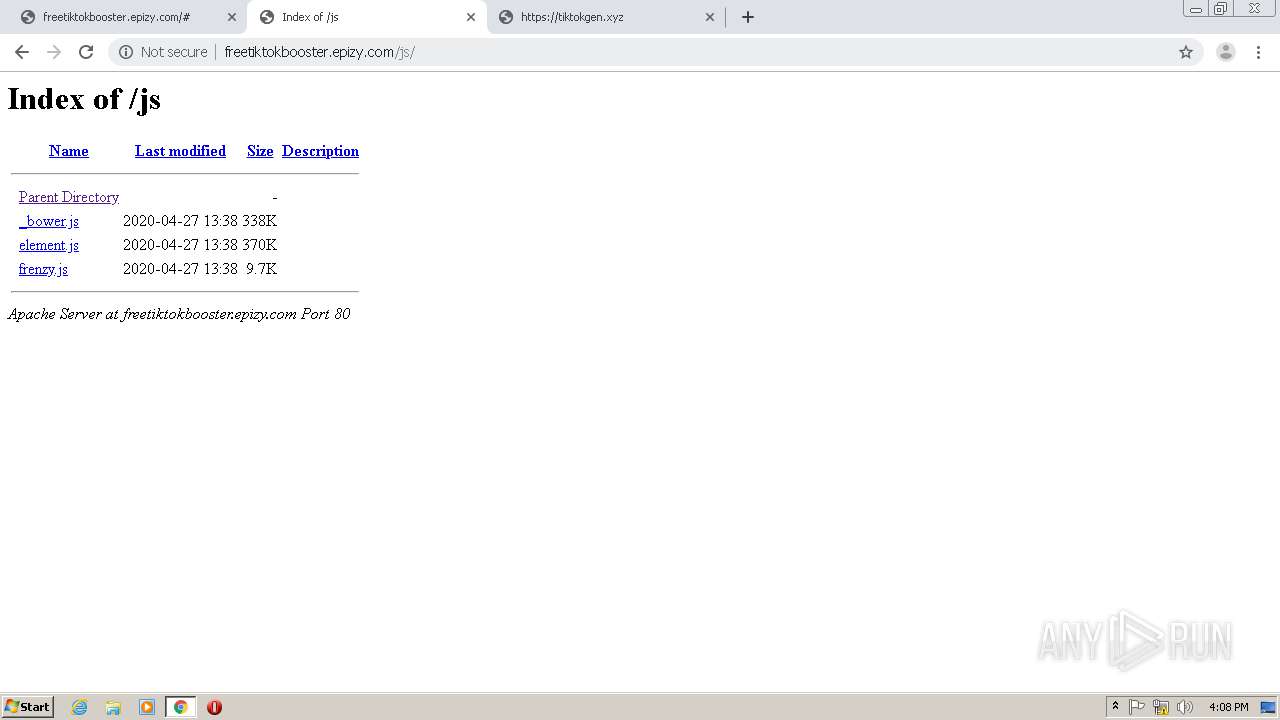Viewport: 1280px width, 720px height.
Task: View site info next to Not secure
Action: (x=126, y=52)
